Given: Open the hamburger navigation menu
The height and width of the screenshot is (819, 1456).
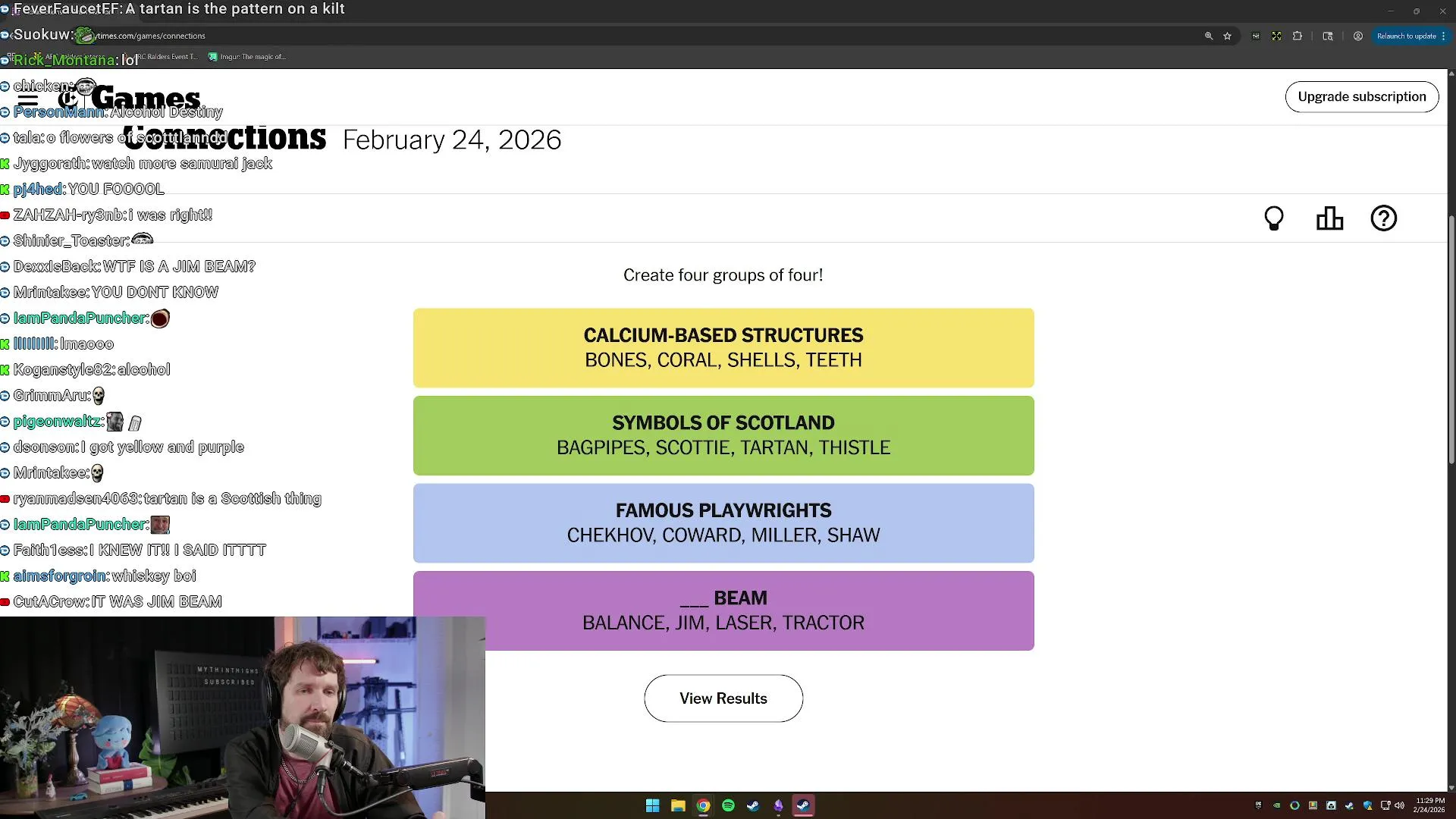Looking at the screenshot, I should pos(28,99).
